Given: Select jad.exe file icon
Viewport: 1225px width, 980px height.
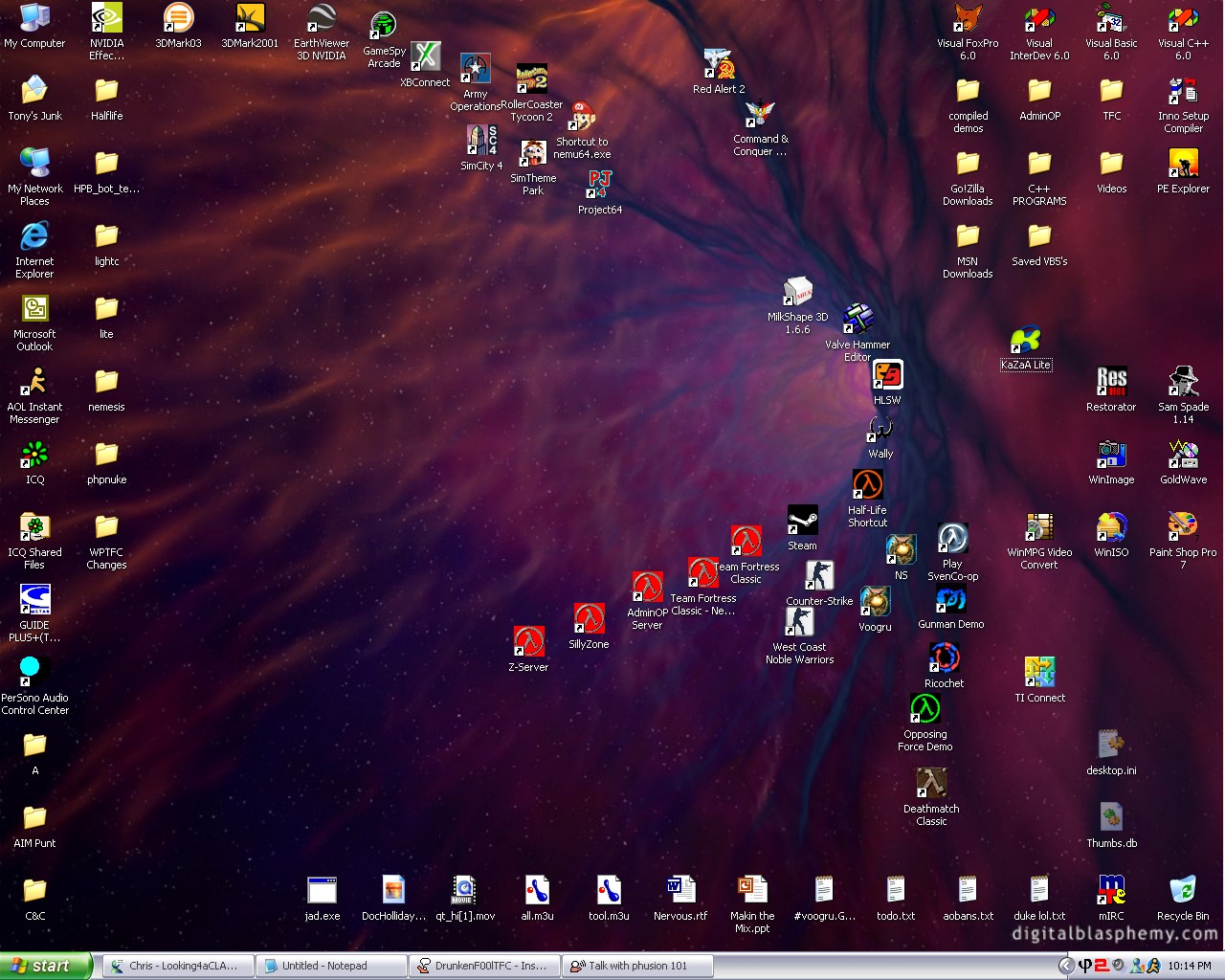Looking at the screenshot, I should click(x=323, y=899).
